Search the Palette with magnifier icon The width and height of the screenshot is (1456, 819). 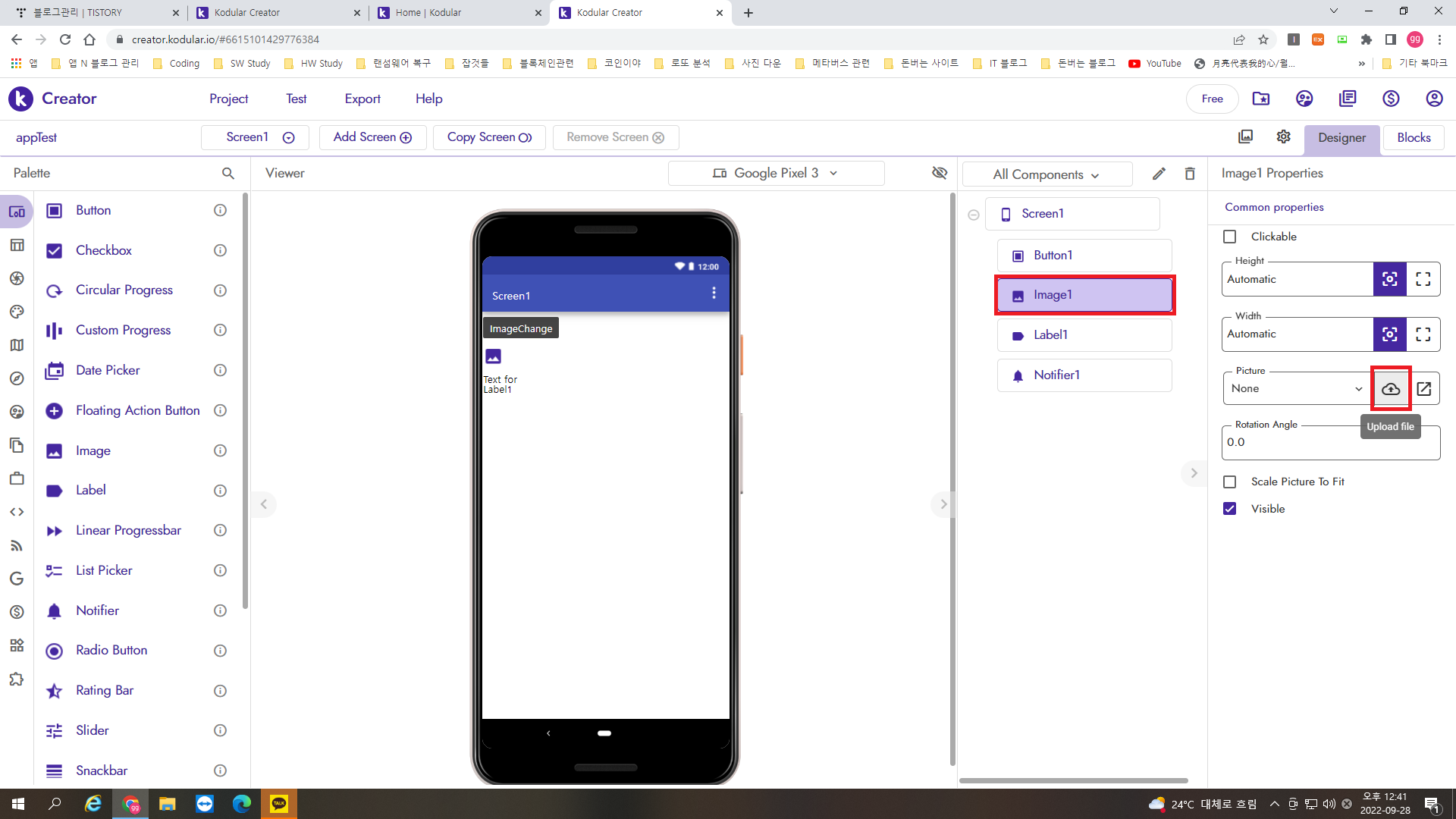(x=227, y=174)
